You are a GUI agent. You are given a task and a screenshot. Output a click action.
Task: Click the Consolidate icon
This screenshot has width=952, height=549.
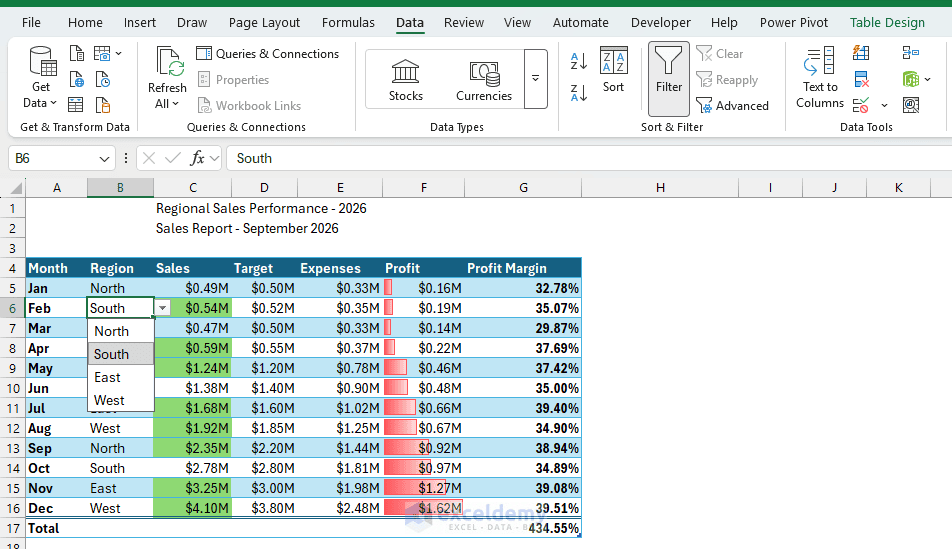(910, 53)
